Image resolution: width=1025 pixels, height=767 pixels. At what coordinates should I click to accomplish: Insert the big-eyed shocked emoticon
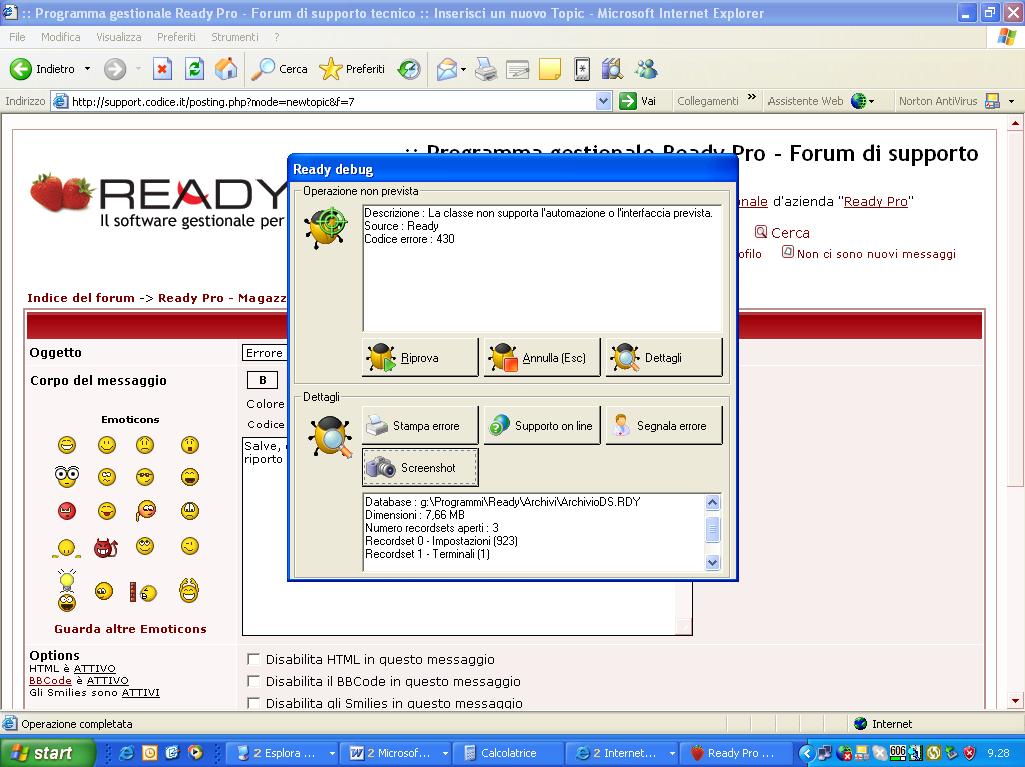(x=67, y=476)
